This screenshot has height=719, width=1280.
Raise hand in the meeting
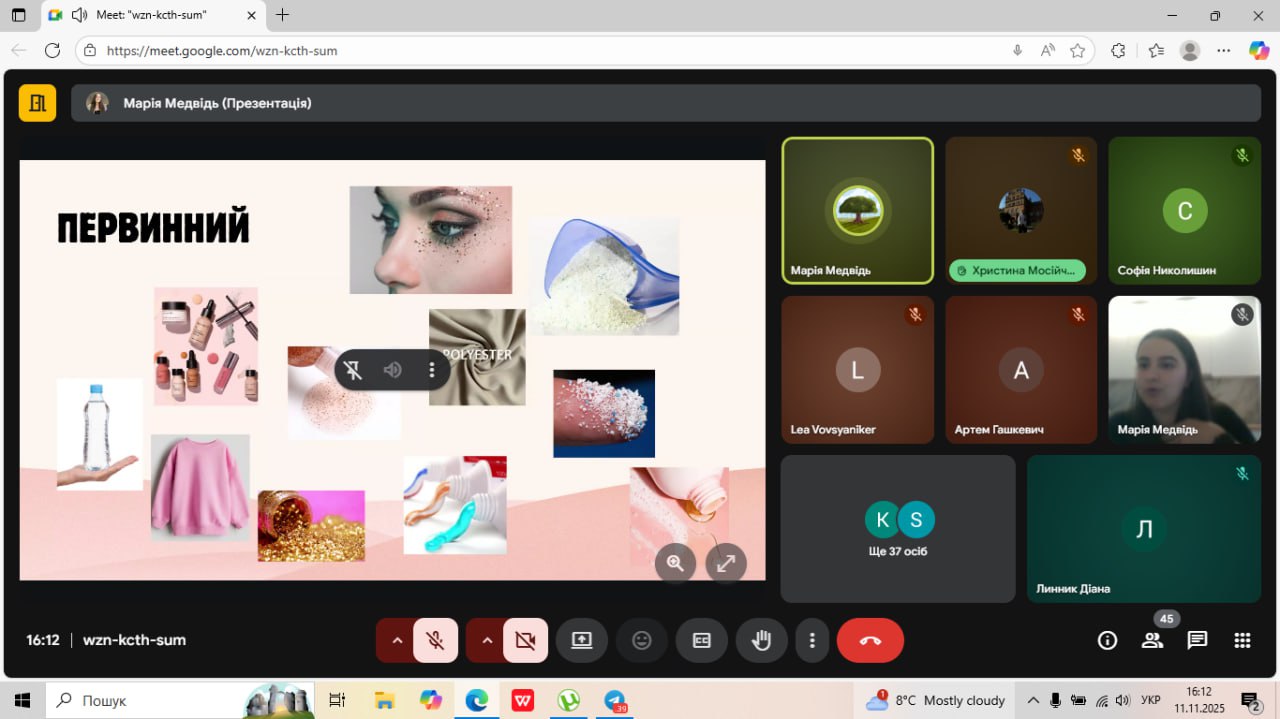point(762,641)
